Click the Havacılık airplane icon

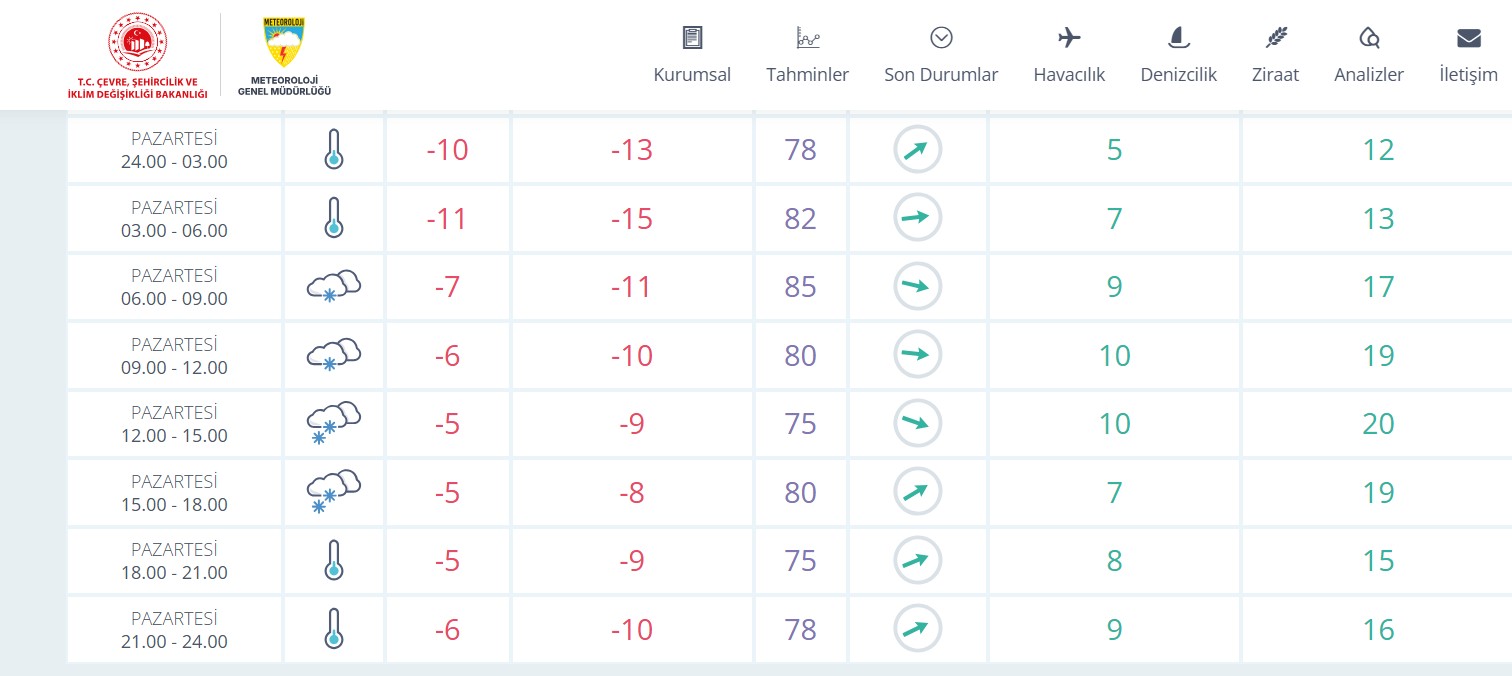coord(1069,38)
